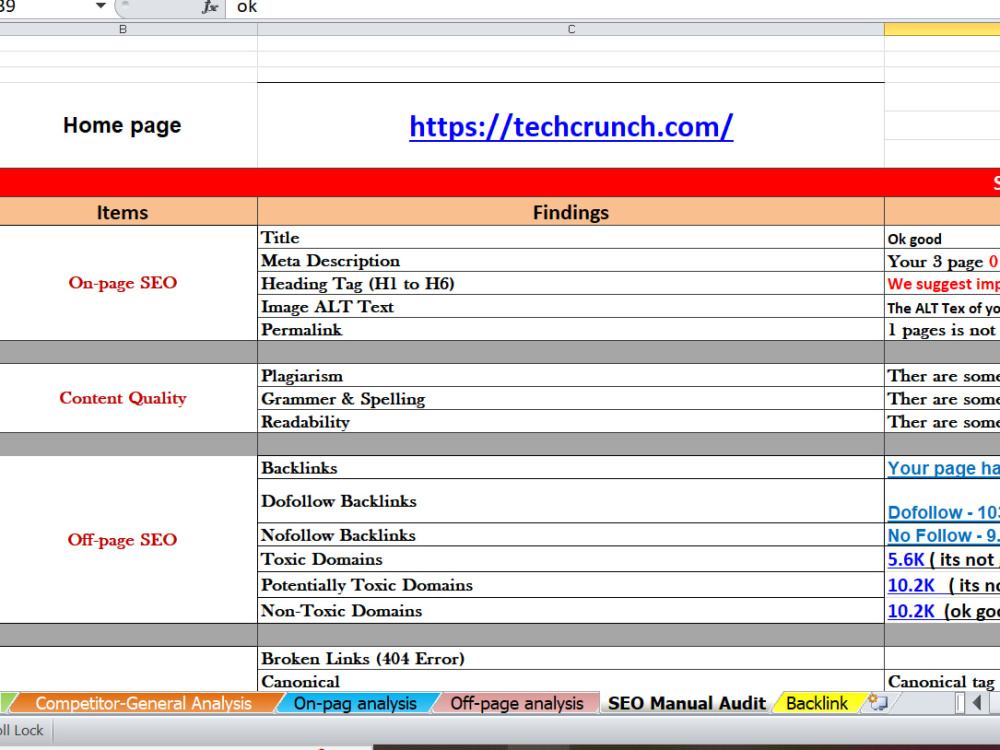The width and height of the screenshot is (1000, 750).
Task: Select the 'Nofollow Backlinks' cell
Action: pyautogui.click(x=571, y=535)
